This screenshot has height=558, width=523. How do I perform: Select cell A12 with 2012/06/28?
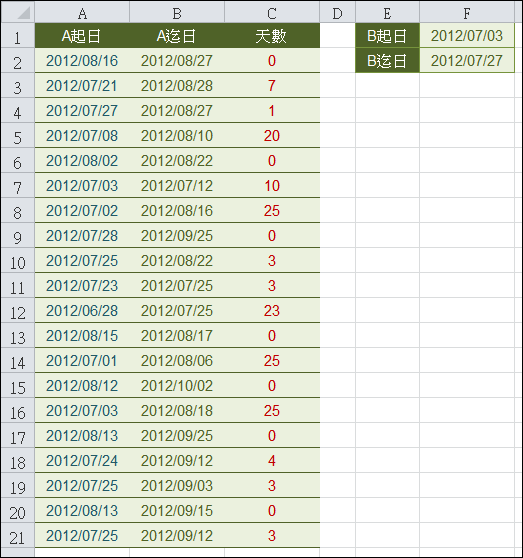pyautogui.click(x=82, y=311)
